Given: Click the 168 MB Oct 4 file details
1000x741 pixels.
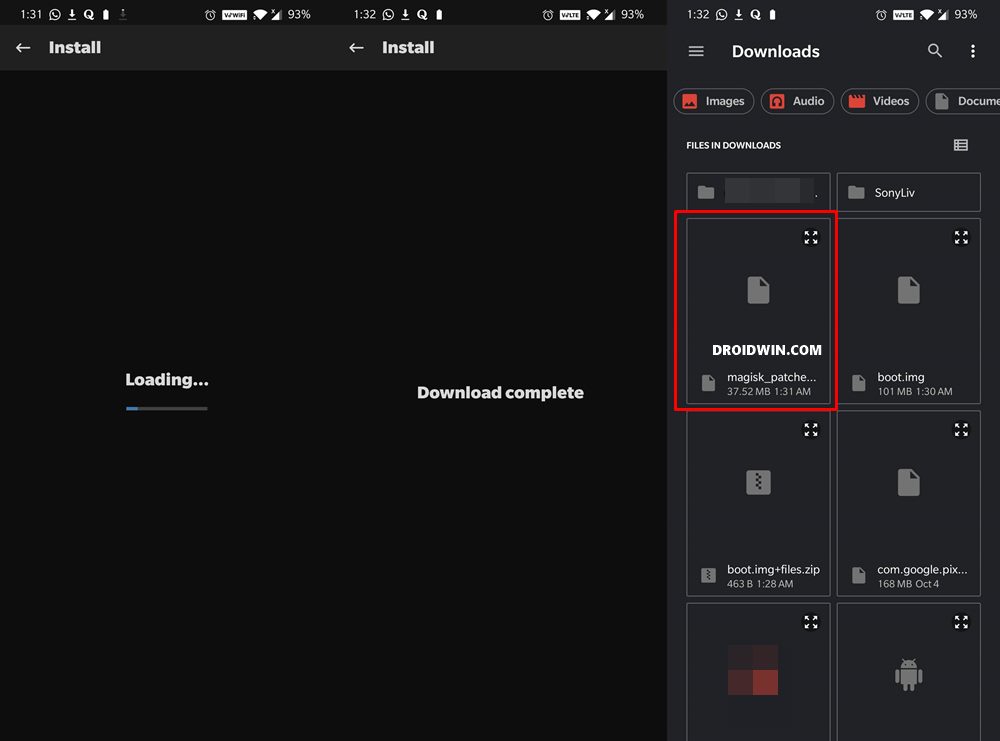Looking at the screenshot, I should tap(908, 584).
